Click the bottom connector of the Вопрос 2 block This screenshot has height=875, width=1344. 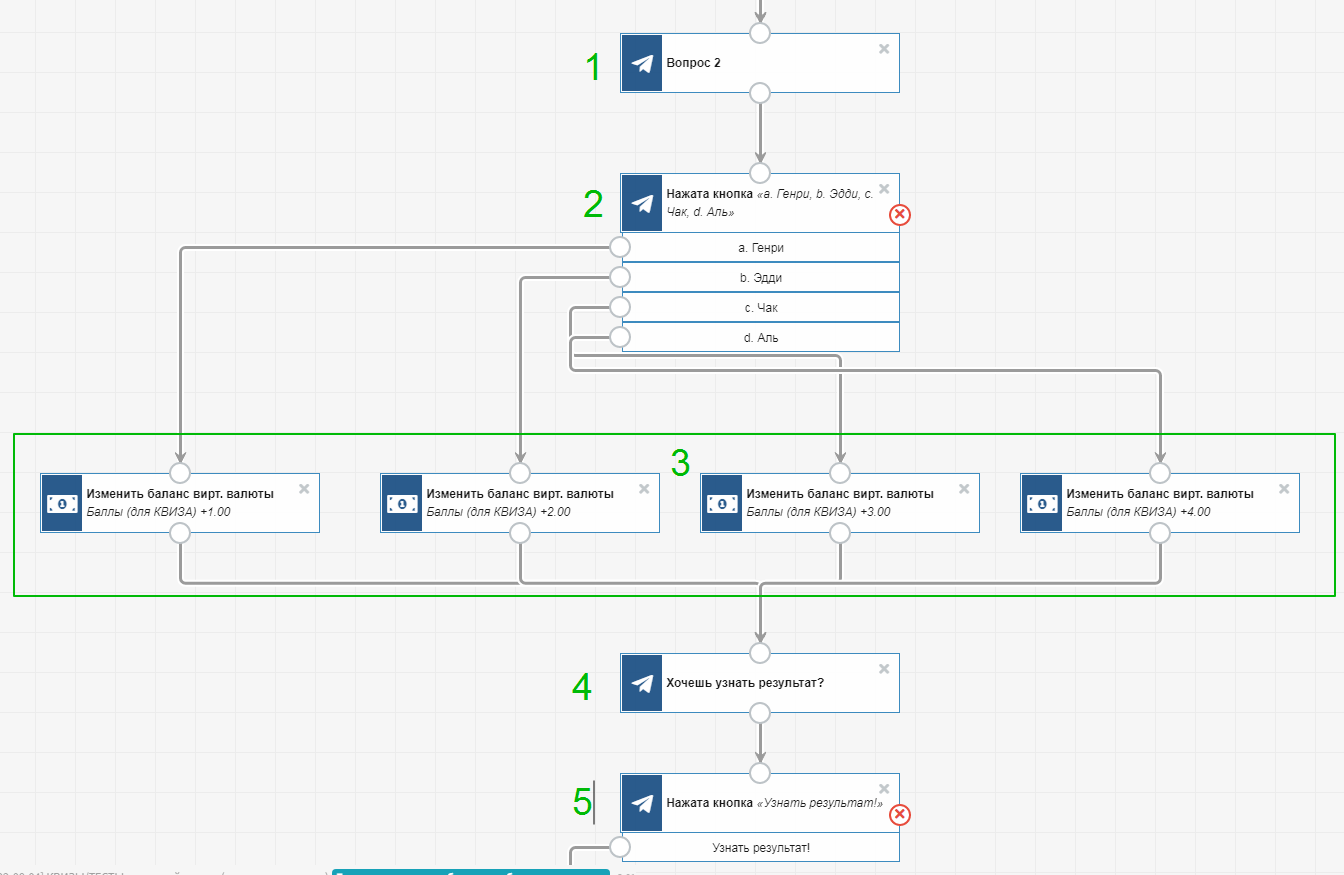click(760, 93)
